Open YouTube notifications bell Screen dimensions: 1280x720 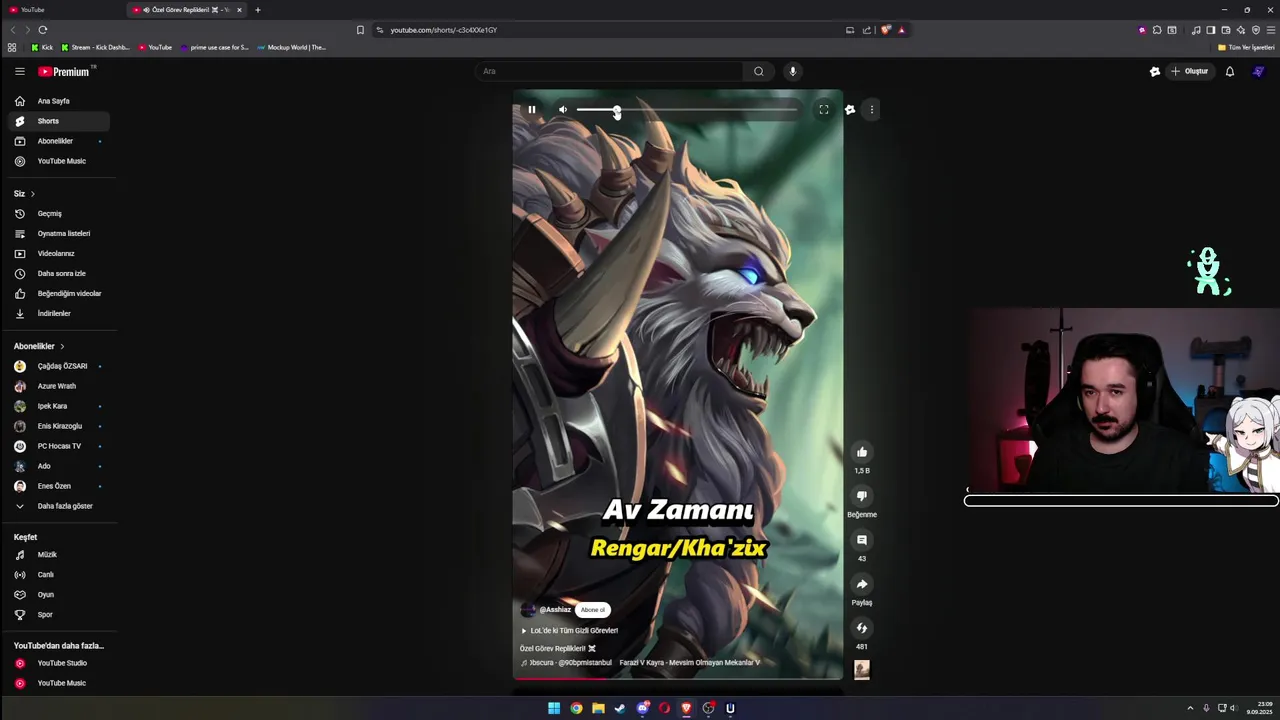tap(1230, 72)
